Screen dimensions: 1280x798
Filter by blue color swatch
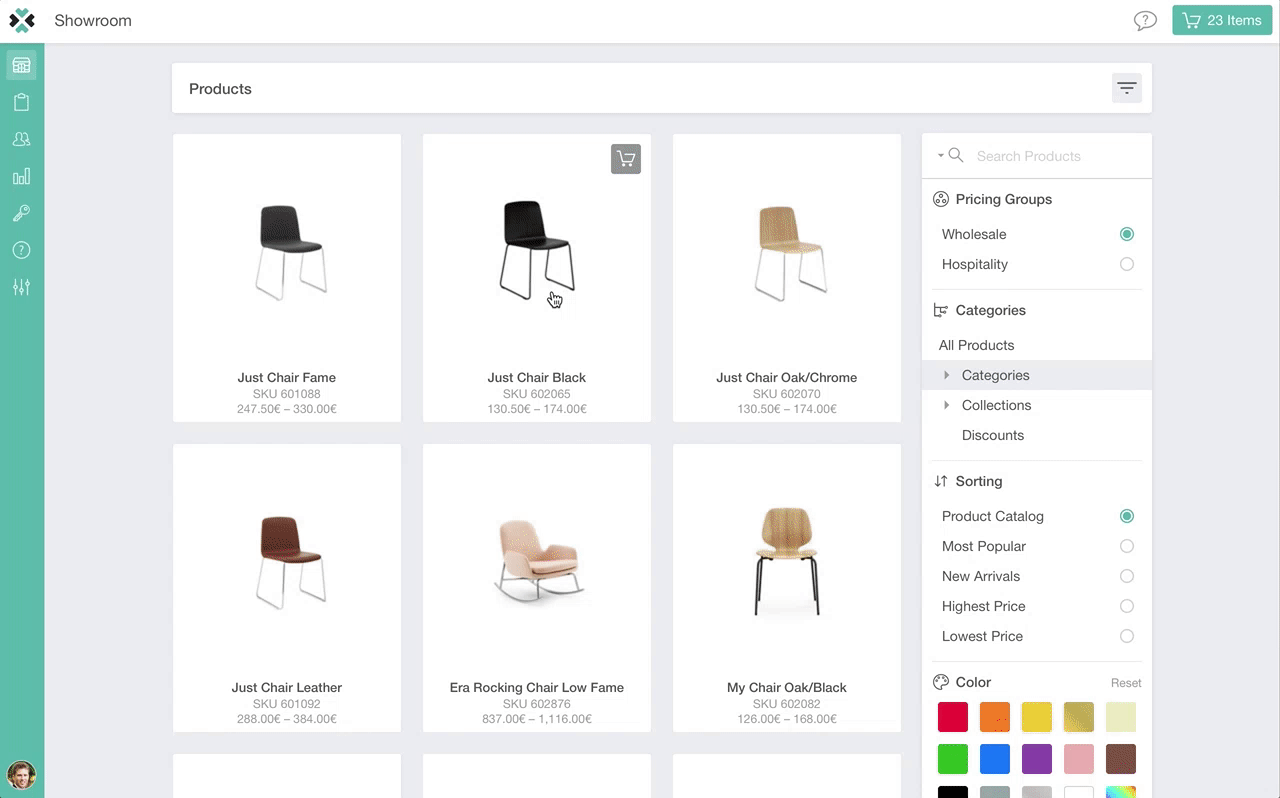coord(995,759)
